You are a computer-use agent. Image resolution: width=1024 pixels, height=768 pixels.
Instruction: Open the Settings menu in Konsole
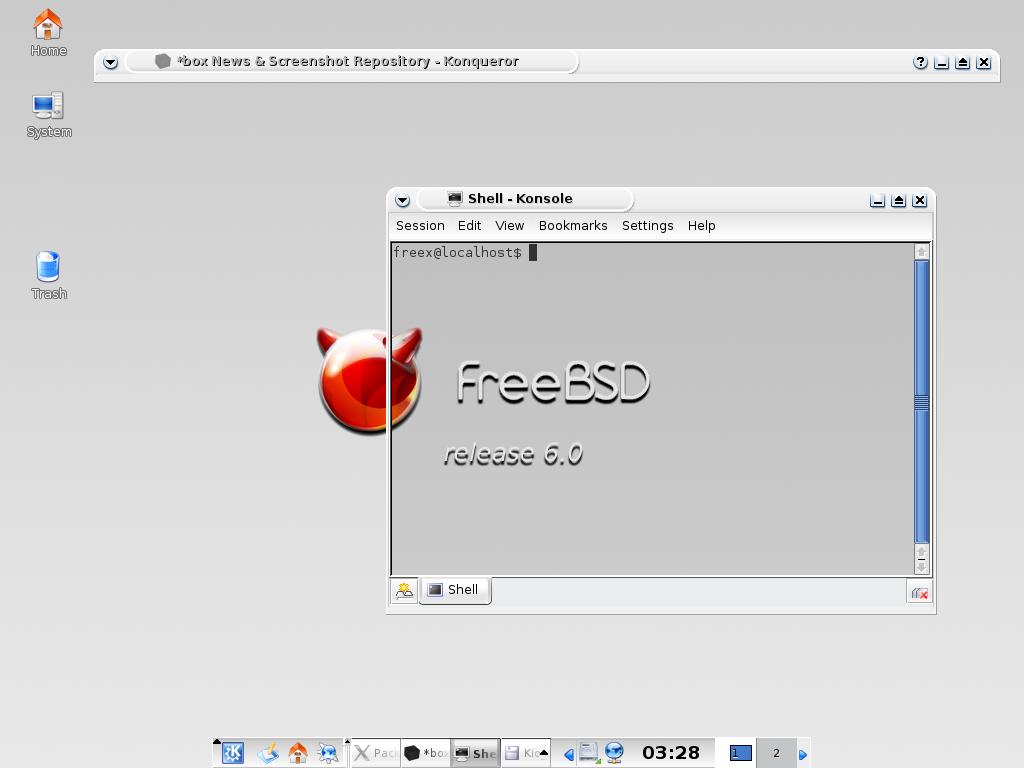pos(647,225)
